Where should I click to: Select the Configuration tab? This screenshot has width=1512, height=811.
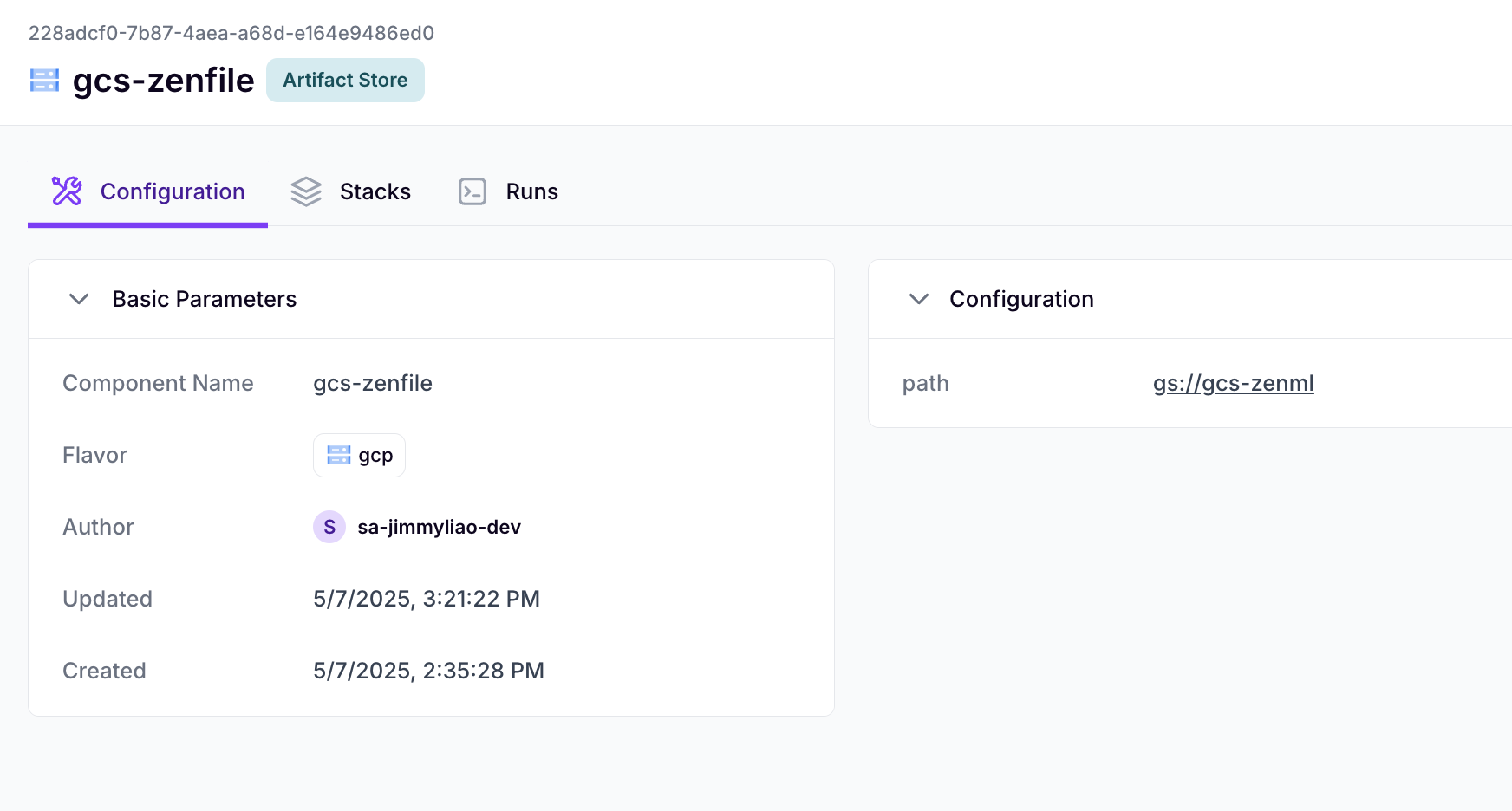pyautogui.click(x=173, y=191)
